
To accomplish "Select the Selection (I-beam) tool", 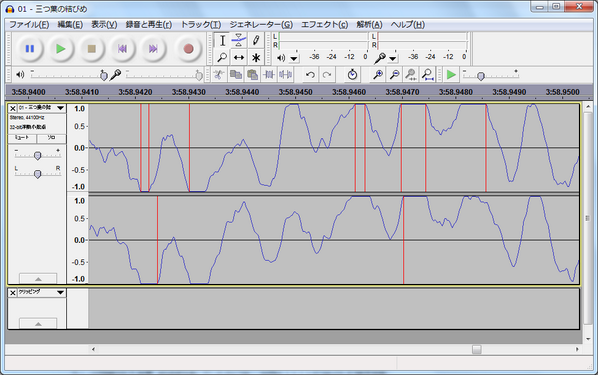I will (x=222, y=40).
